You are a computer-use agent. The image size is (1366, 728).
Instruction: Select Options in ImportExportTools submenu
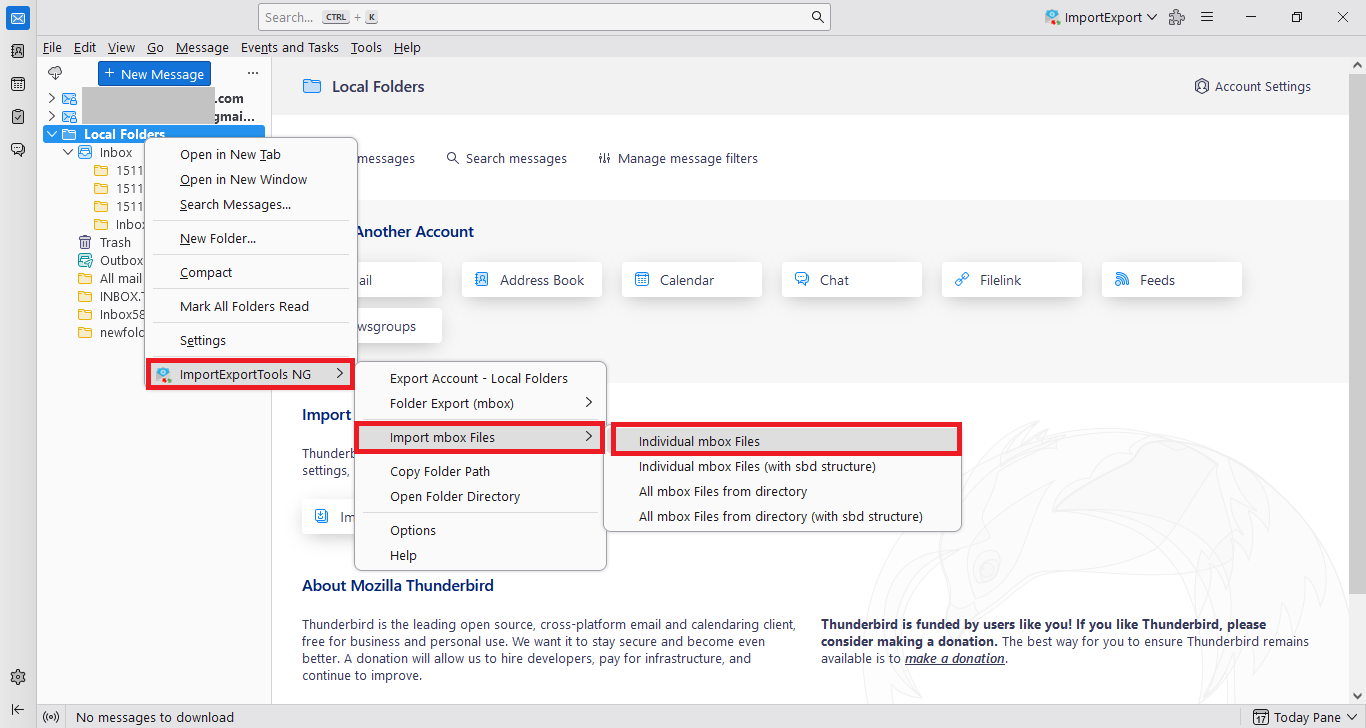(x=481, y=530)
